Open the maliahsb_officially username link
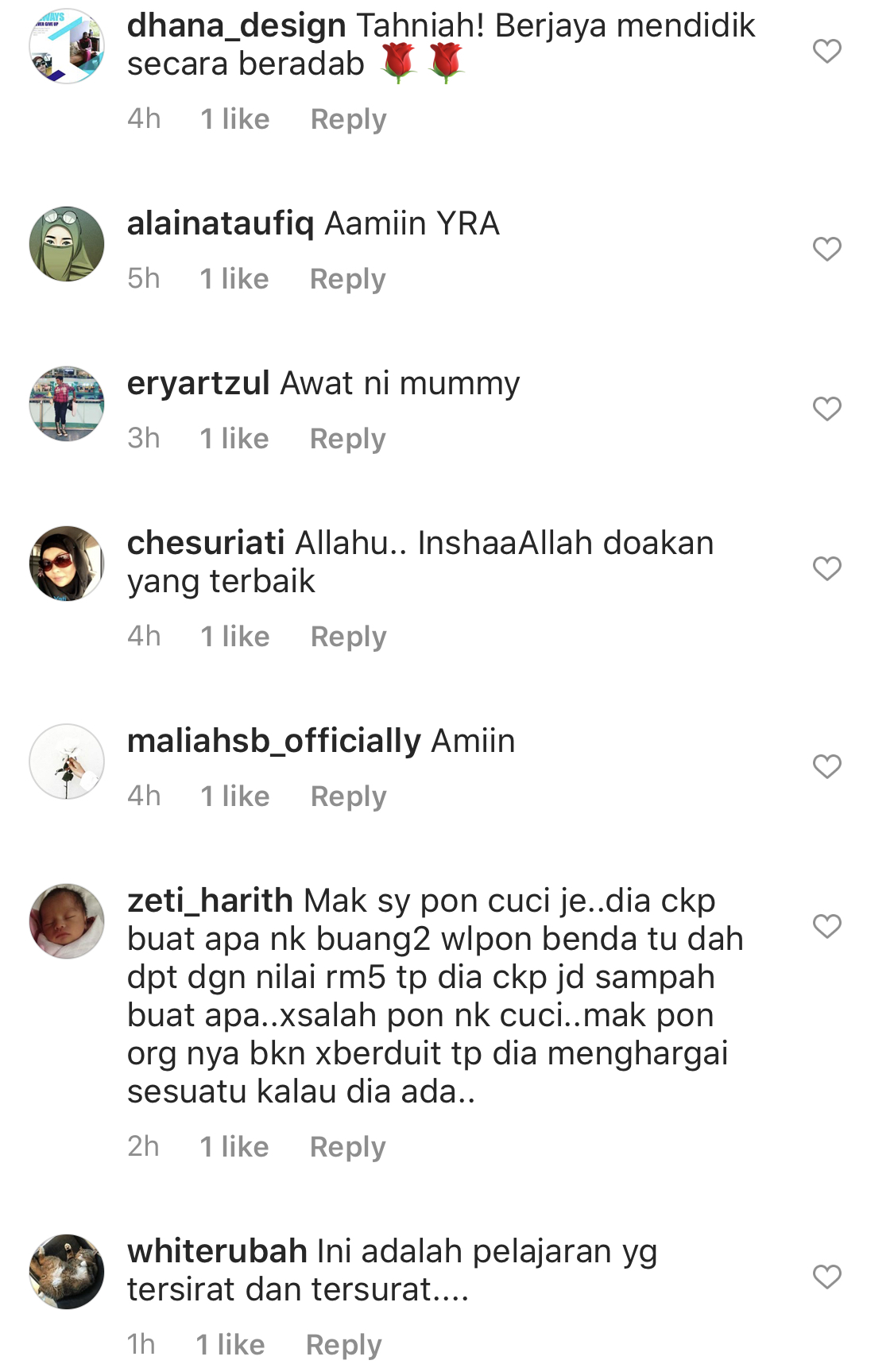Screen dimensions: 894x1372 (x=274, y=742)
